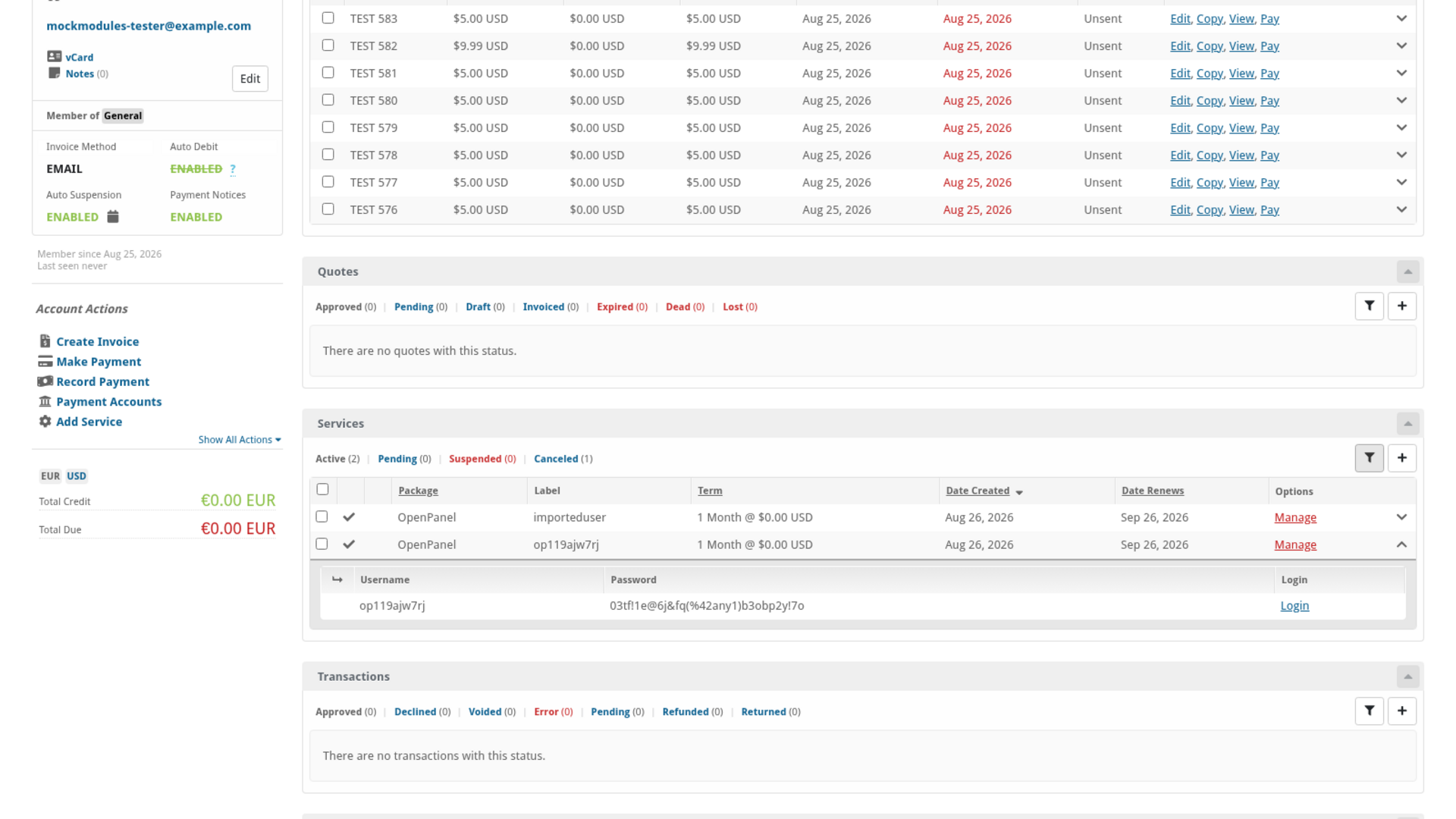Click Pay link for TEST 582
The width and height of the screenshot is (1456, 819).
coord(1269,45)
